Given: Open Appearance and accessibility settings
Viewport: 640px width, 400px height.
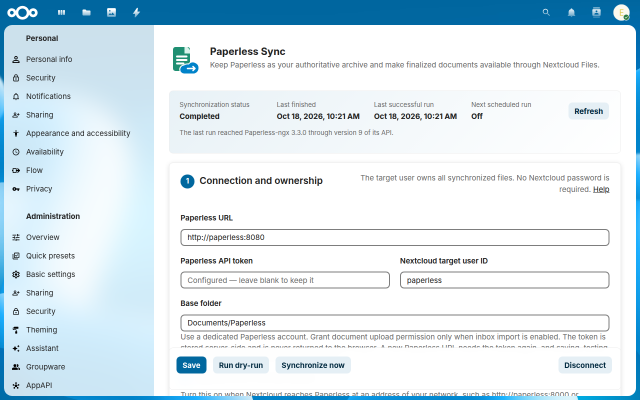Looking at the screenshot, I should click(x=79, y=133).
